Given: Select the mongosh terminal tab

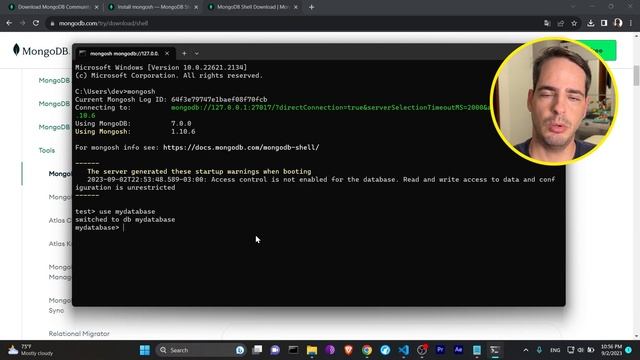Looking at the screenshot, I should click(x=124, y=53).
